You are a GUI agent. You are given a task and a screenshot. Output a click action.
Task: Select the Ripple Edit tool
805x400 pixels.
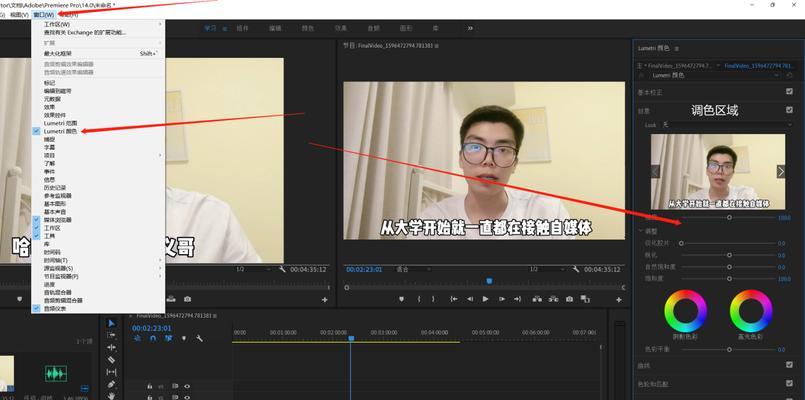[x=111, y=348]
